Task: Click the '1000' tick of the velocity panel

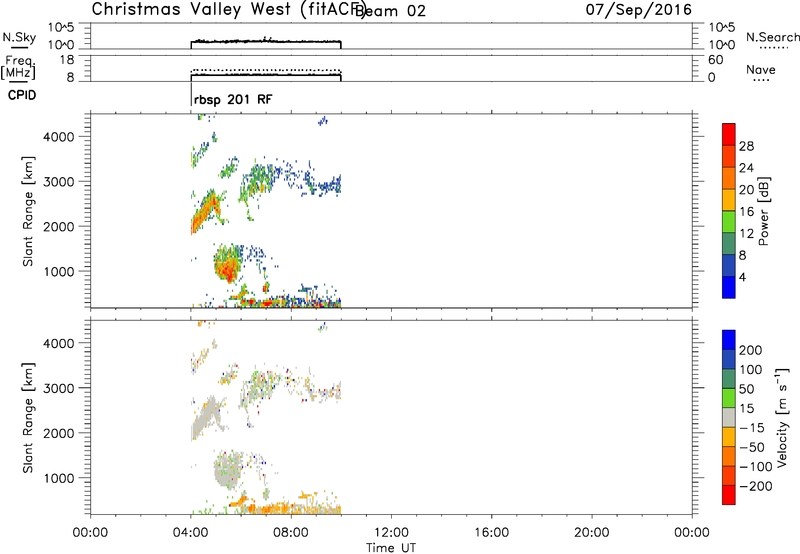Action: pyautogui.click(x=59, y=478)
